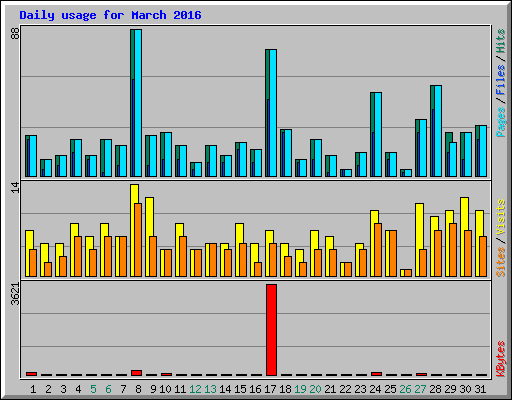512x400 pixels.
Task: Select the orange sites bar for day 29
Action: 453,250
